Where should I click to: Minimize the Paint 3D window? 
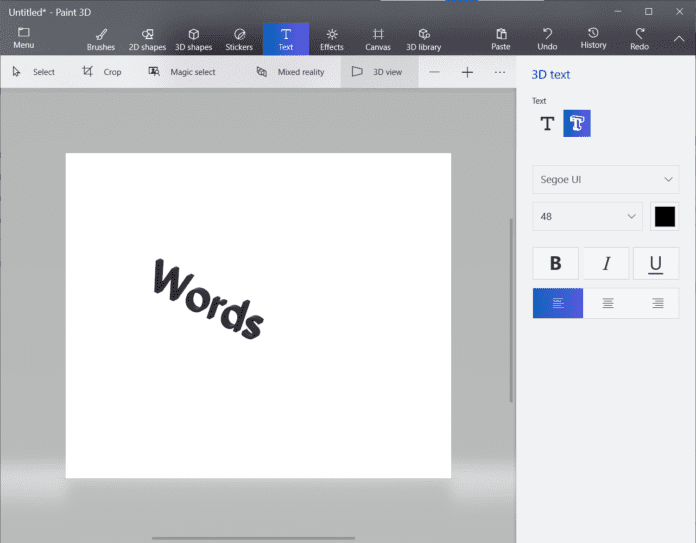click(x=618, y=12)
